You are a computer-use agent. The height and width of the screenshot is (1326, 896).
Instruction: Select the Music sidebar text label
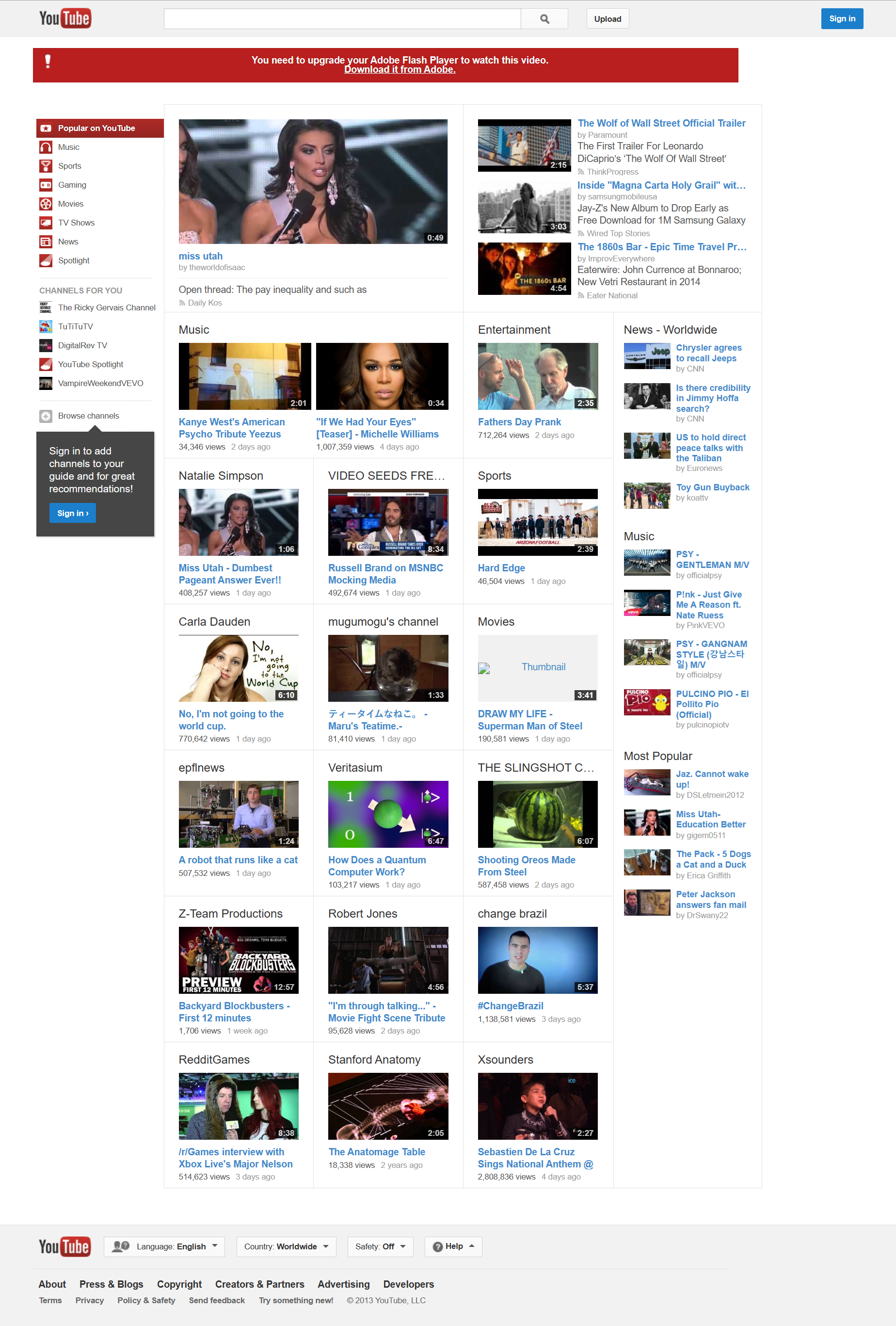68,147
